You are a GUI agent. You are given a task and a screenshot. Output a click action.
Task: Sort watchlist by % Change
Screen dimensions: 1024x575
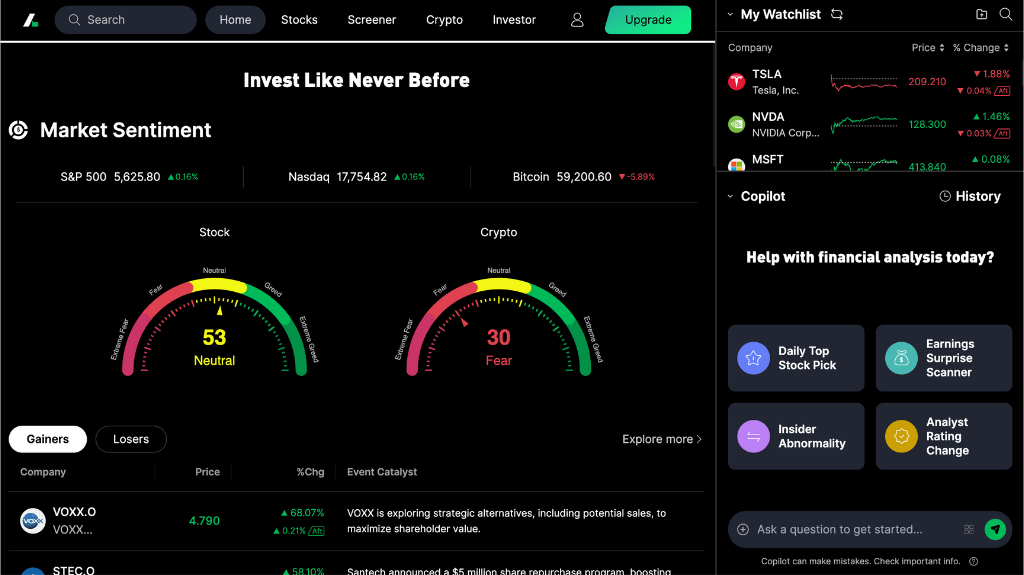coord(980,48)
